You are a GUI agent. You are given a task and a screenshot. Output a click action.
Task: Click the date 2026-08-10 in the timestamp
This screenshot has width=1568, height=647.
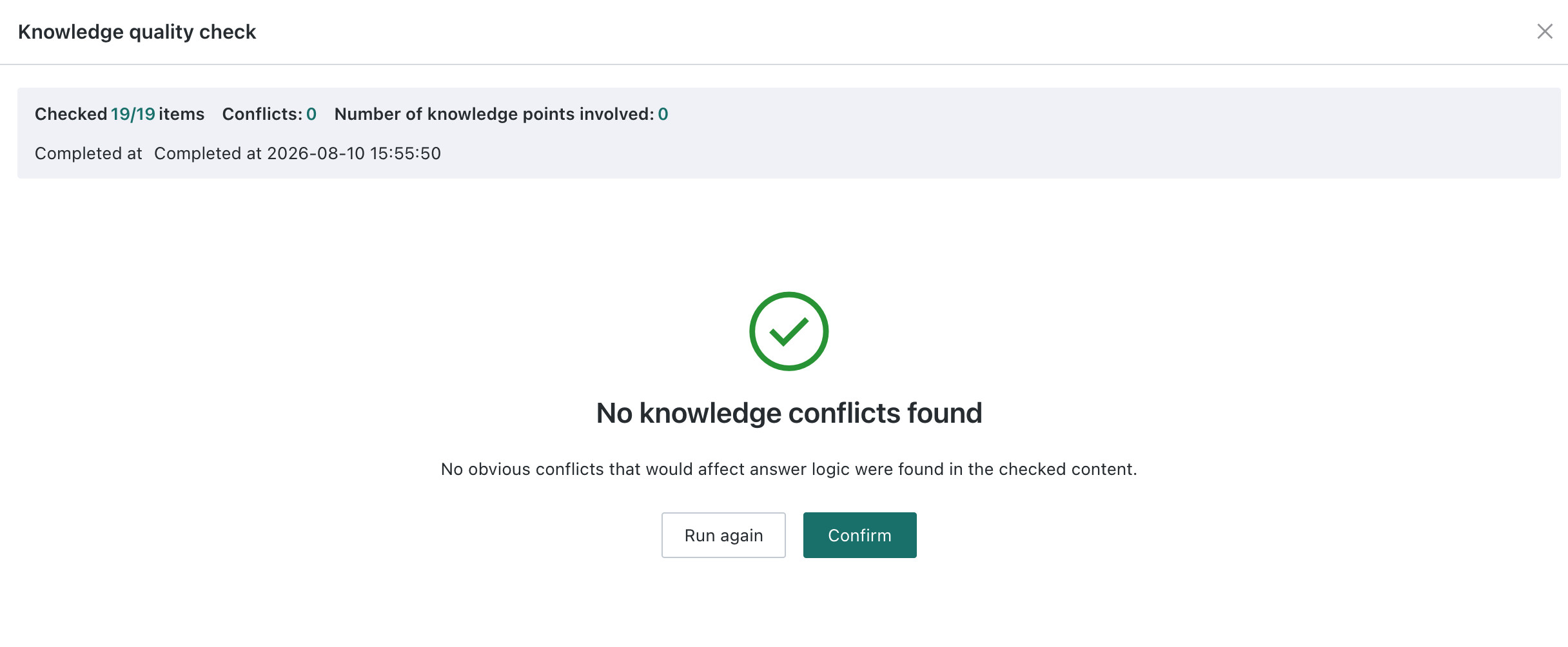tap(316, 153)
